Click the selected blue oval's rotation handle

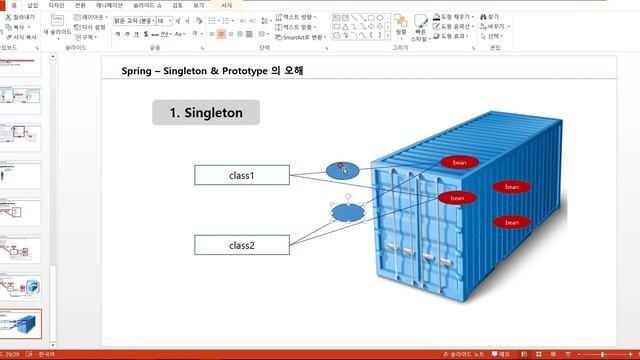click(x=348, y=197)
